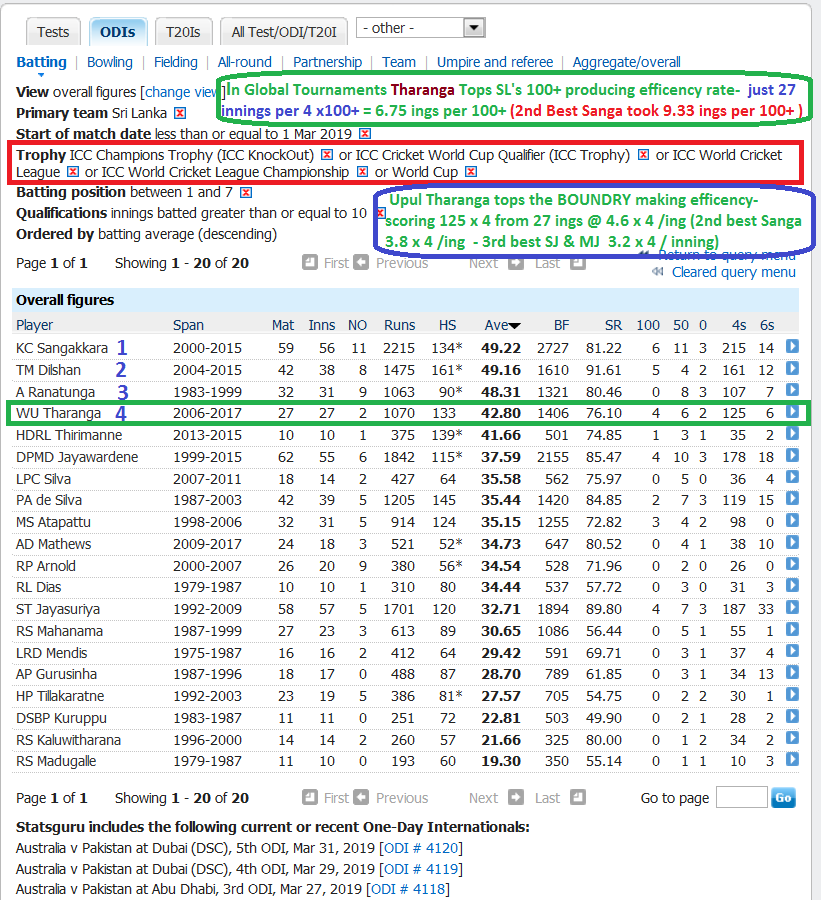821x900 pixels.
Task: Open the row menu arrow for AP Gurusinha
Action: (x=792, y=672)
